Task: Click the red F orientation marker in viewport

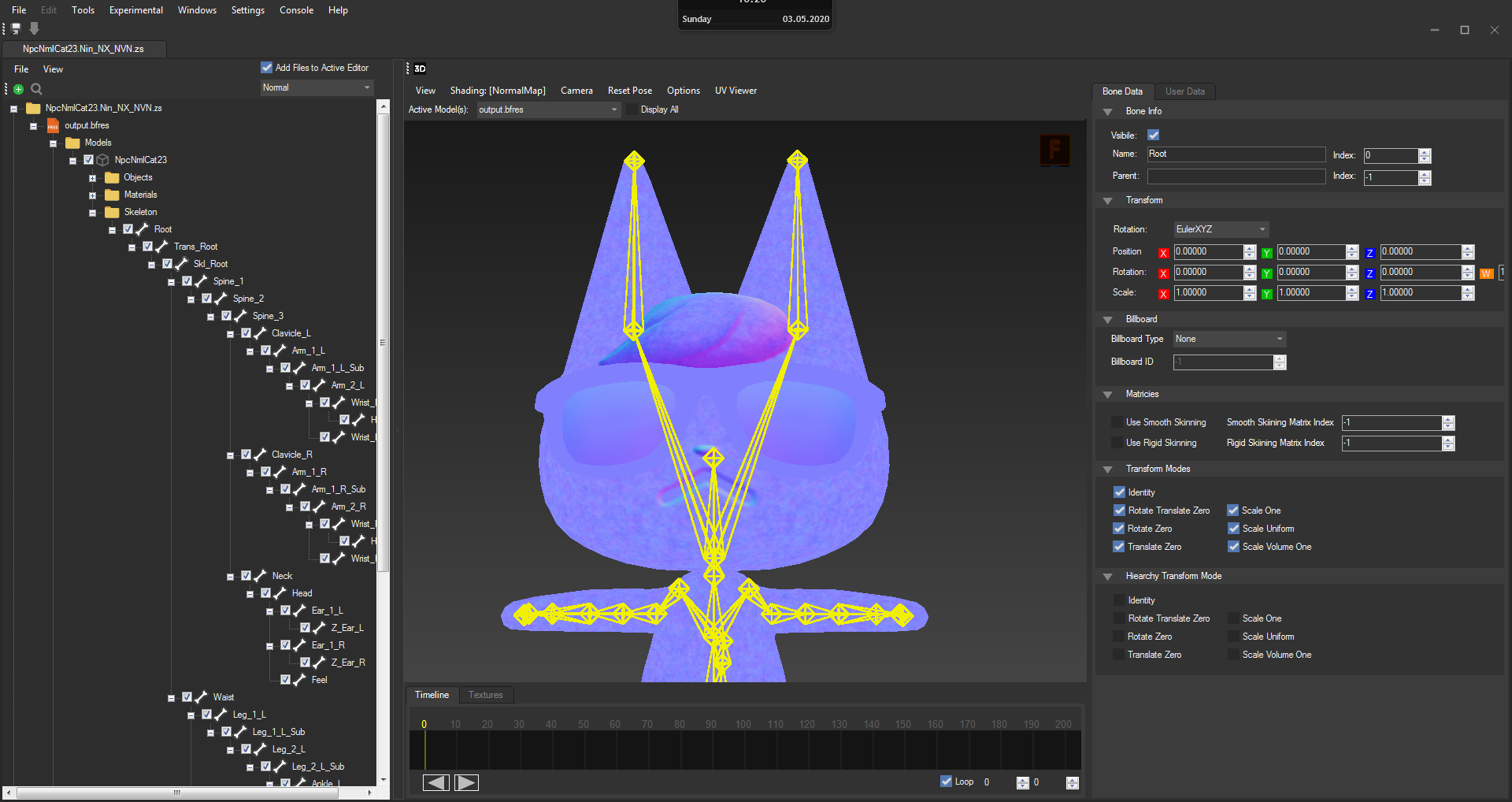Action: (x=1055, y=150)
